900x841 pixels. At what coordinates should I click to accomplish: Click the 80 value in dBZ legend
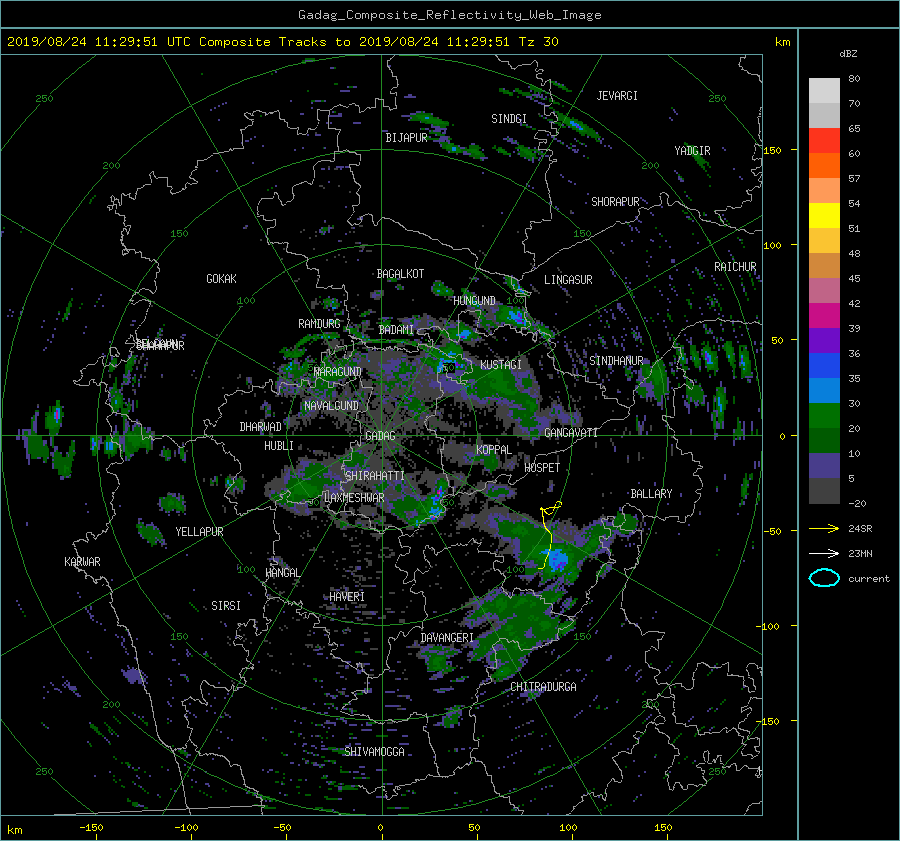(x=854, y=79)
